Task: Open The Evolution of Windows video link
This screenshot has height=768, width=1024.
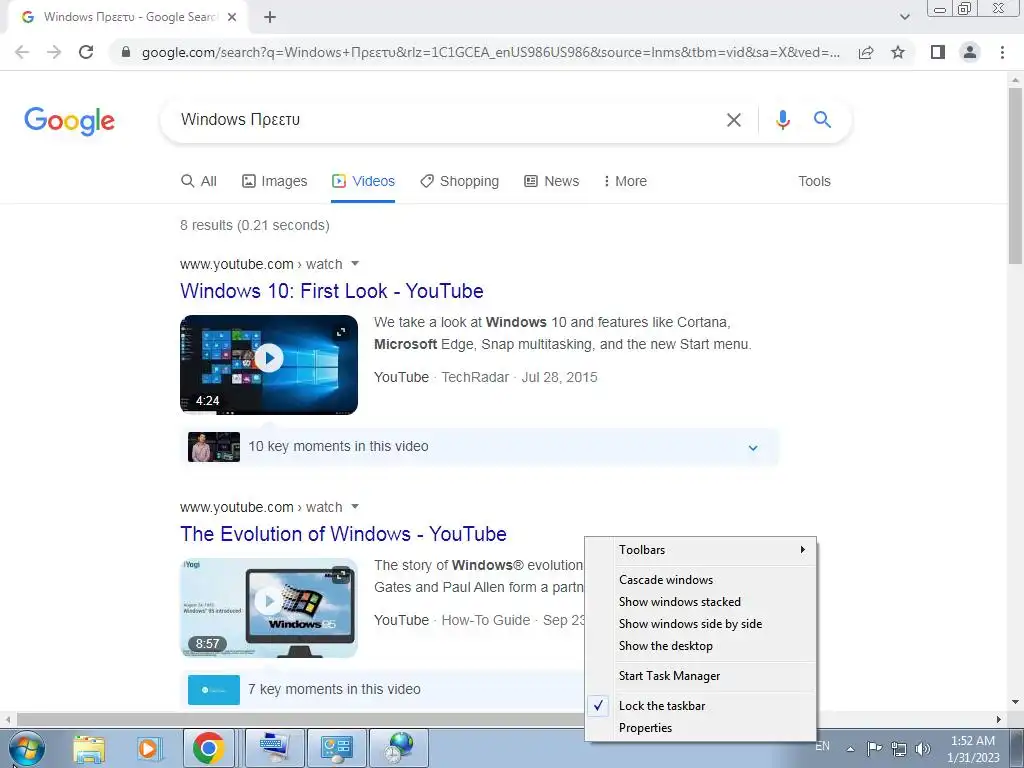Action: (x=344, y=534)
